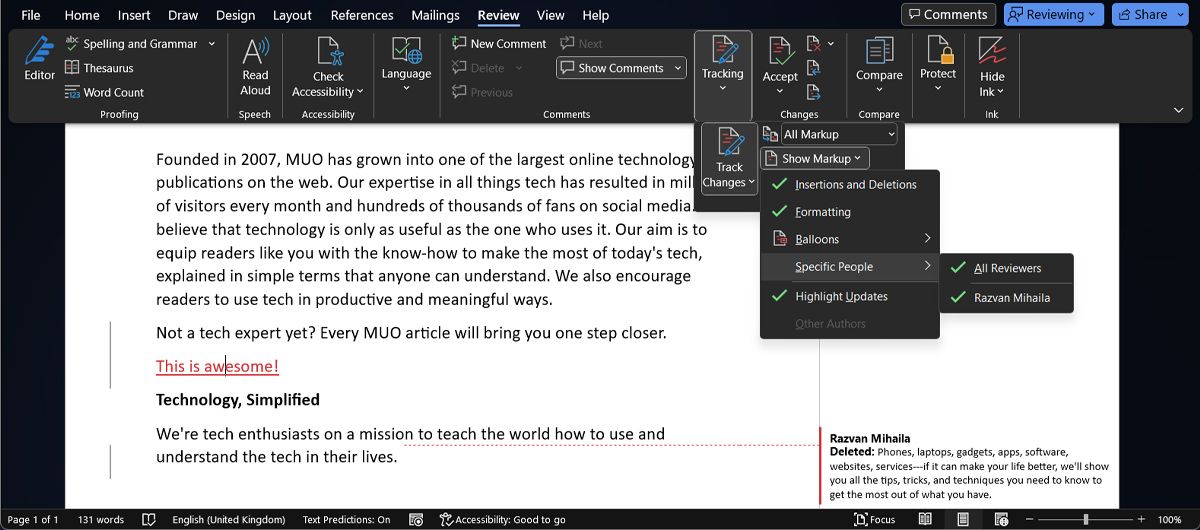1200x530 pixels.
Task: Toggle Highlight Updates option
Action: coord(850,296)
